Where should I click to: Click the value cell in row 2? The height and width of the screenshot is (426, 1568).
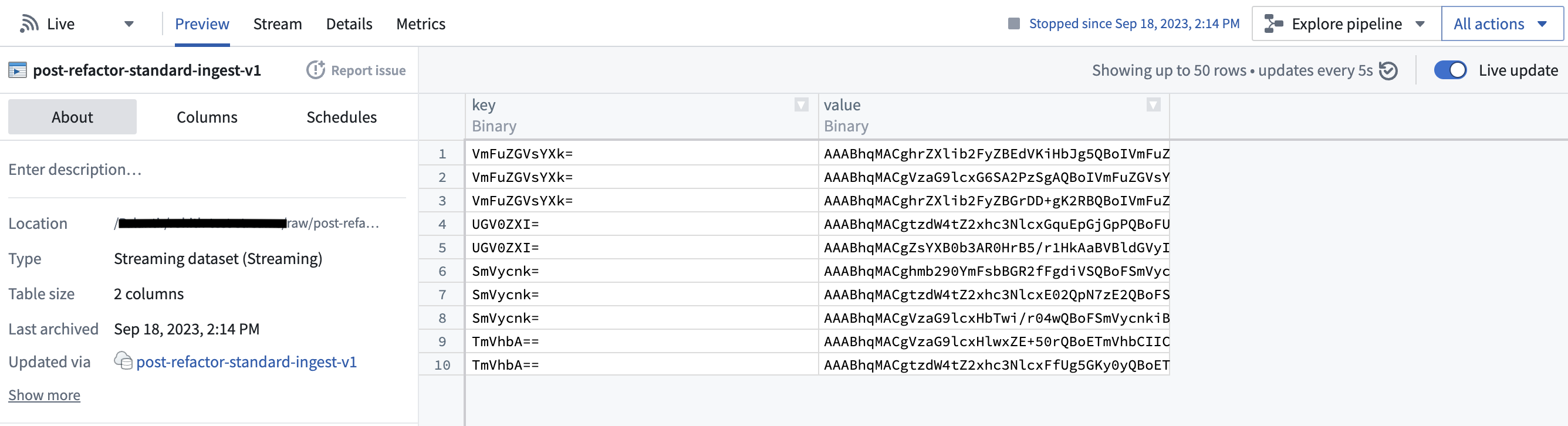(x=994, y=177)
